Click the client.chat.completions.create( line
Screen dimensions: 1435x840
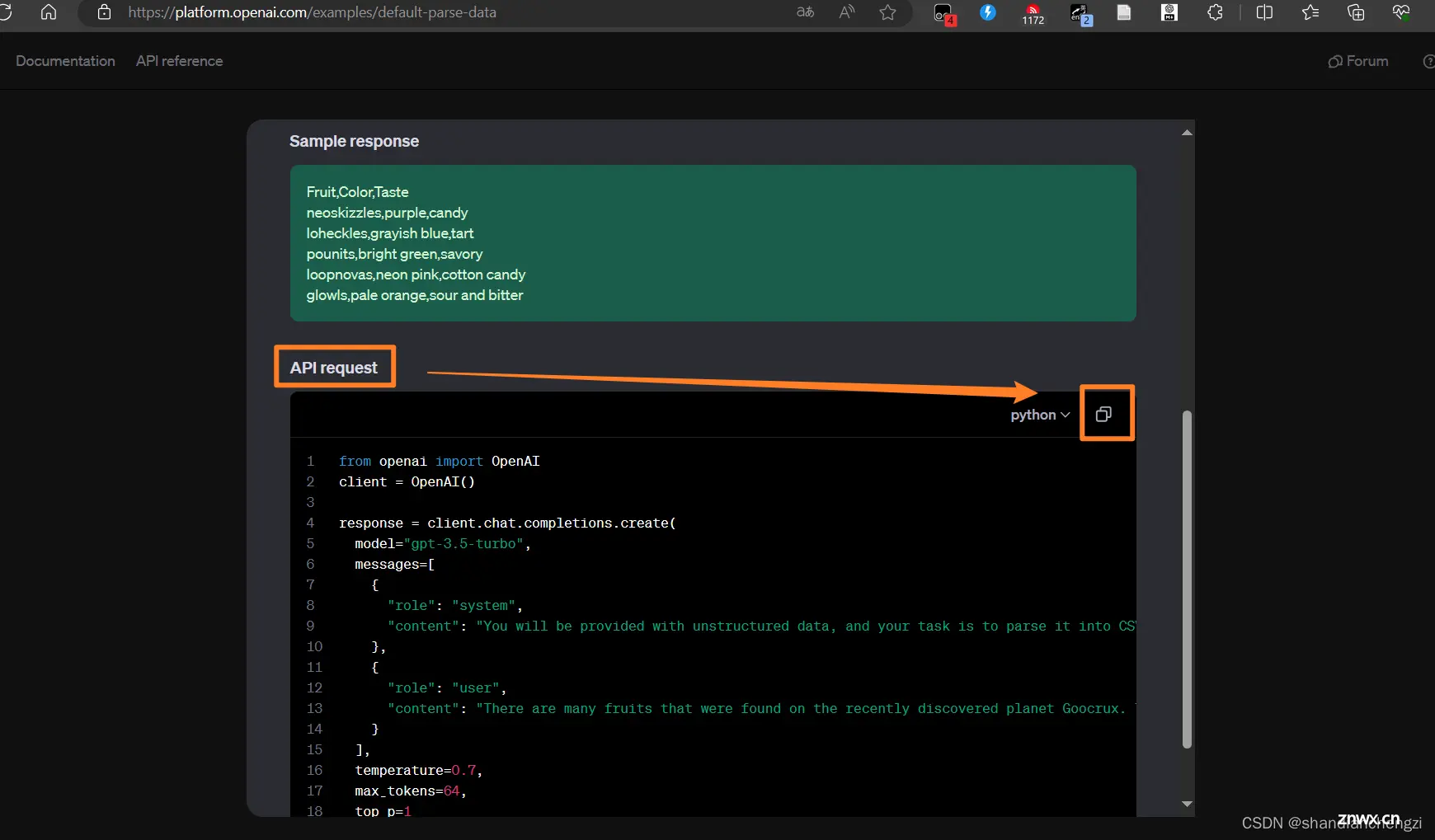pos(507,523)
